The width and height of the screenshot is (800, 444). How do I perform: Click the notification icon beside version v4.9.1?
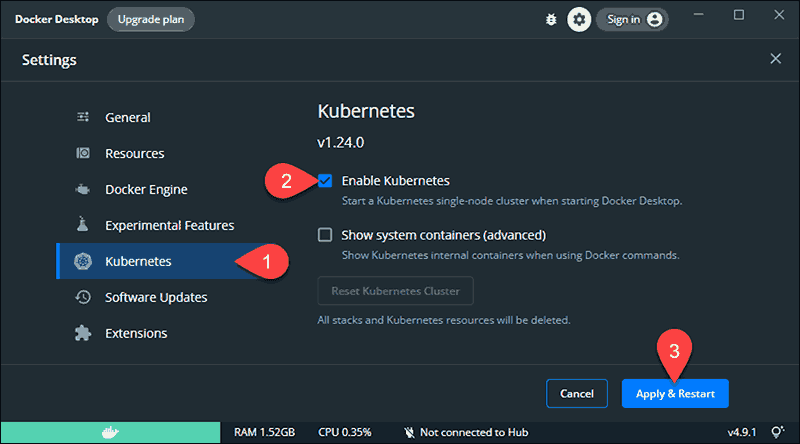[x=778, y=432]
